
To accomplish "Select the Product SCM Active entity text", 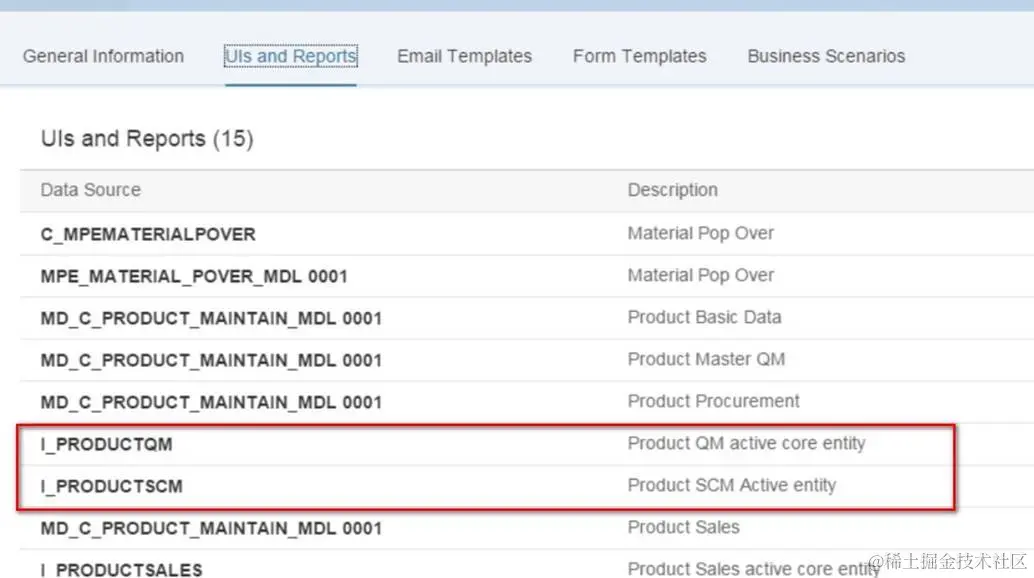I will (731, 485).
